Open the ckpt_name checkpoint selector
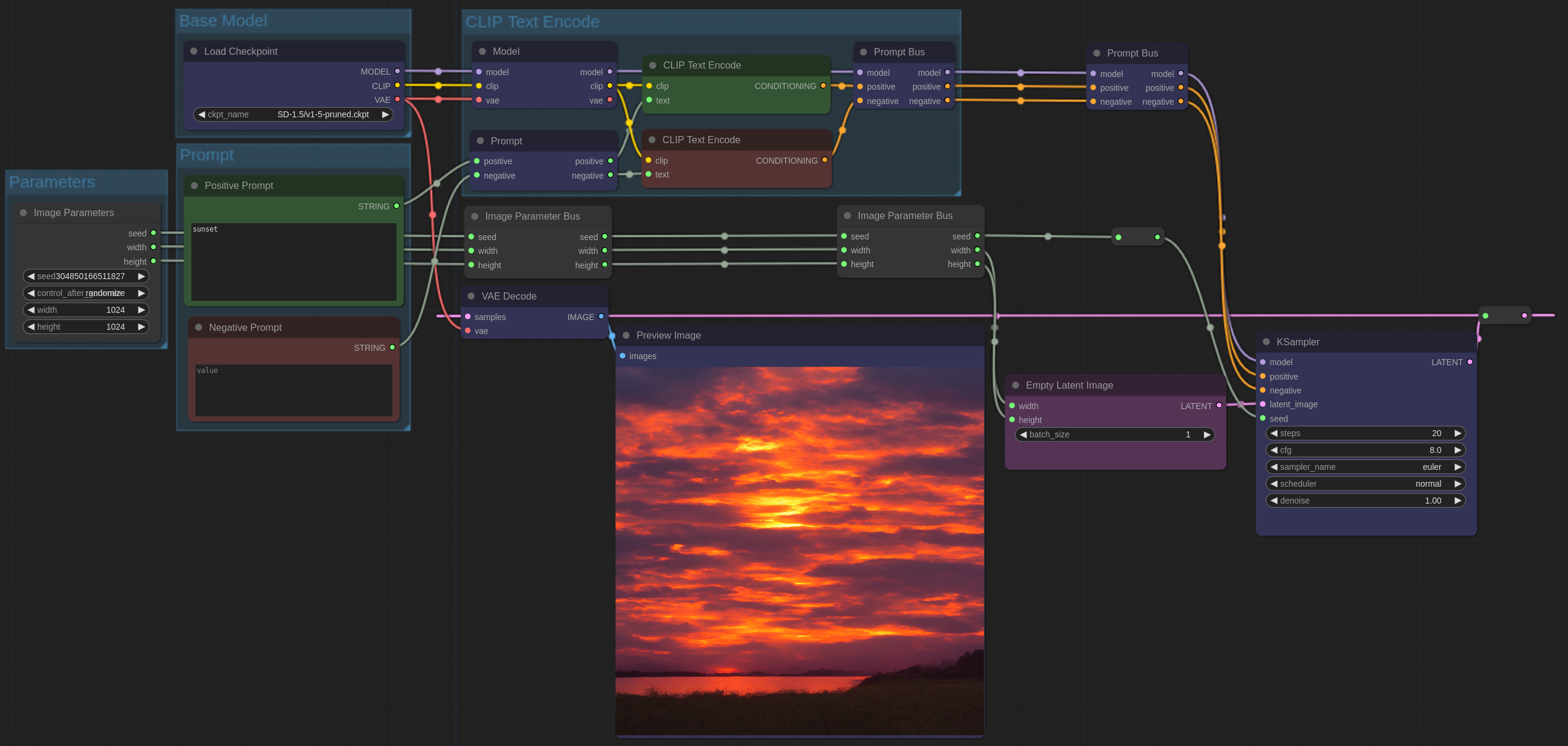This screenshot has height=746, width=1568. (x=293, y=114)
